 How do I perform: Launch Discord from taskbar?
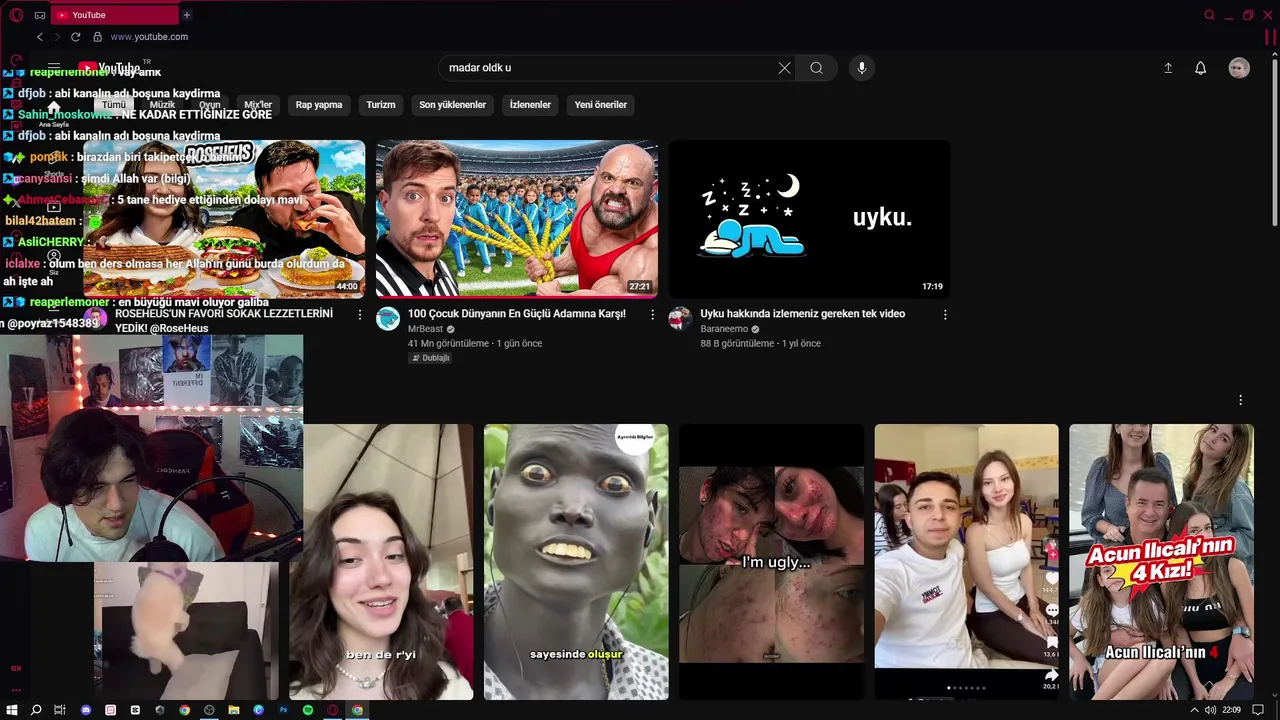[x=85, y=710]
